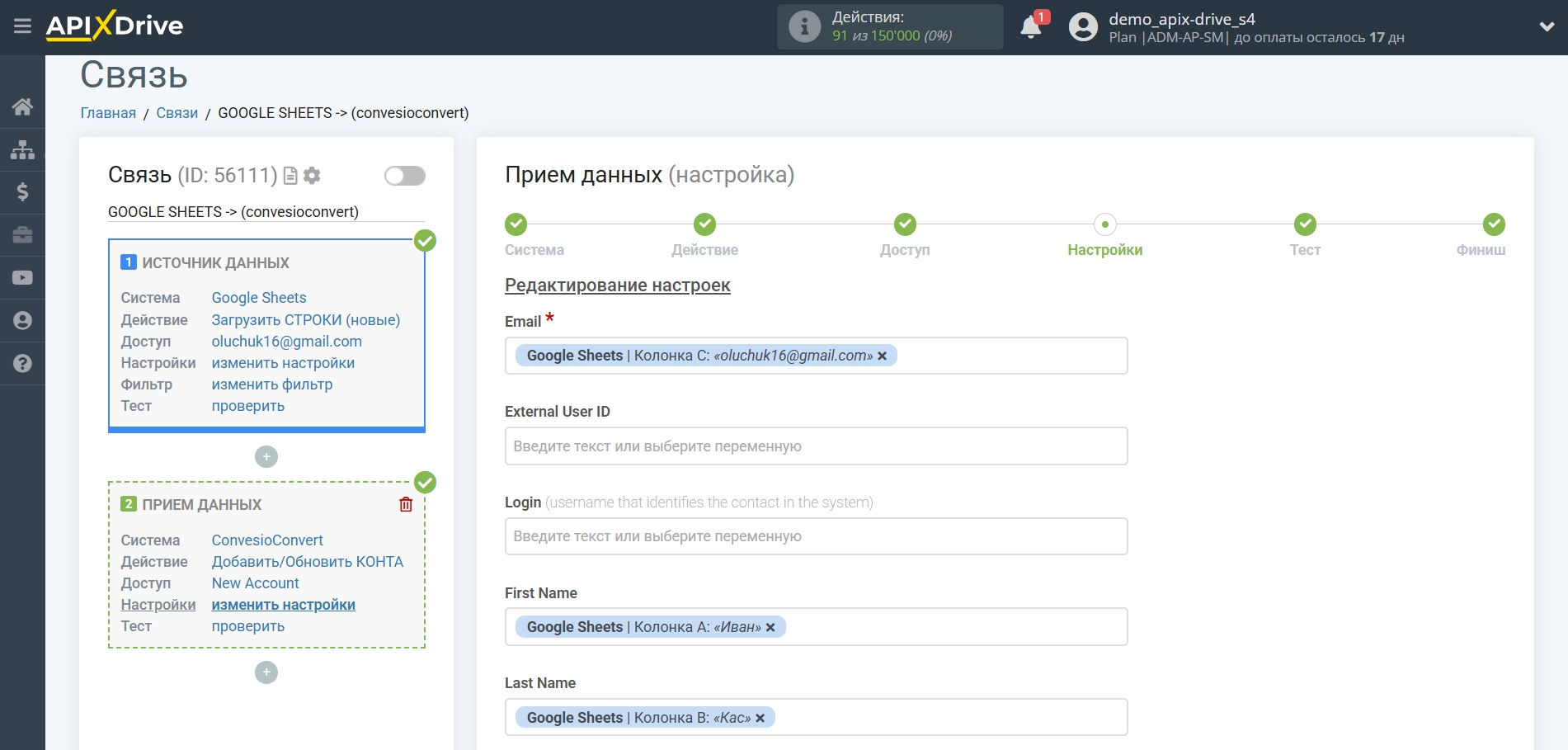Add a block after data receiver
This screenshot has height=750, width=1568.
266,673
